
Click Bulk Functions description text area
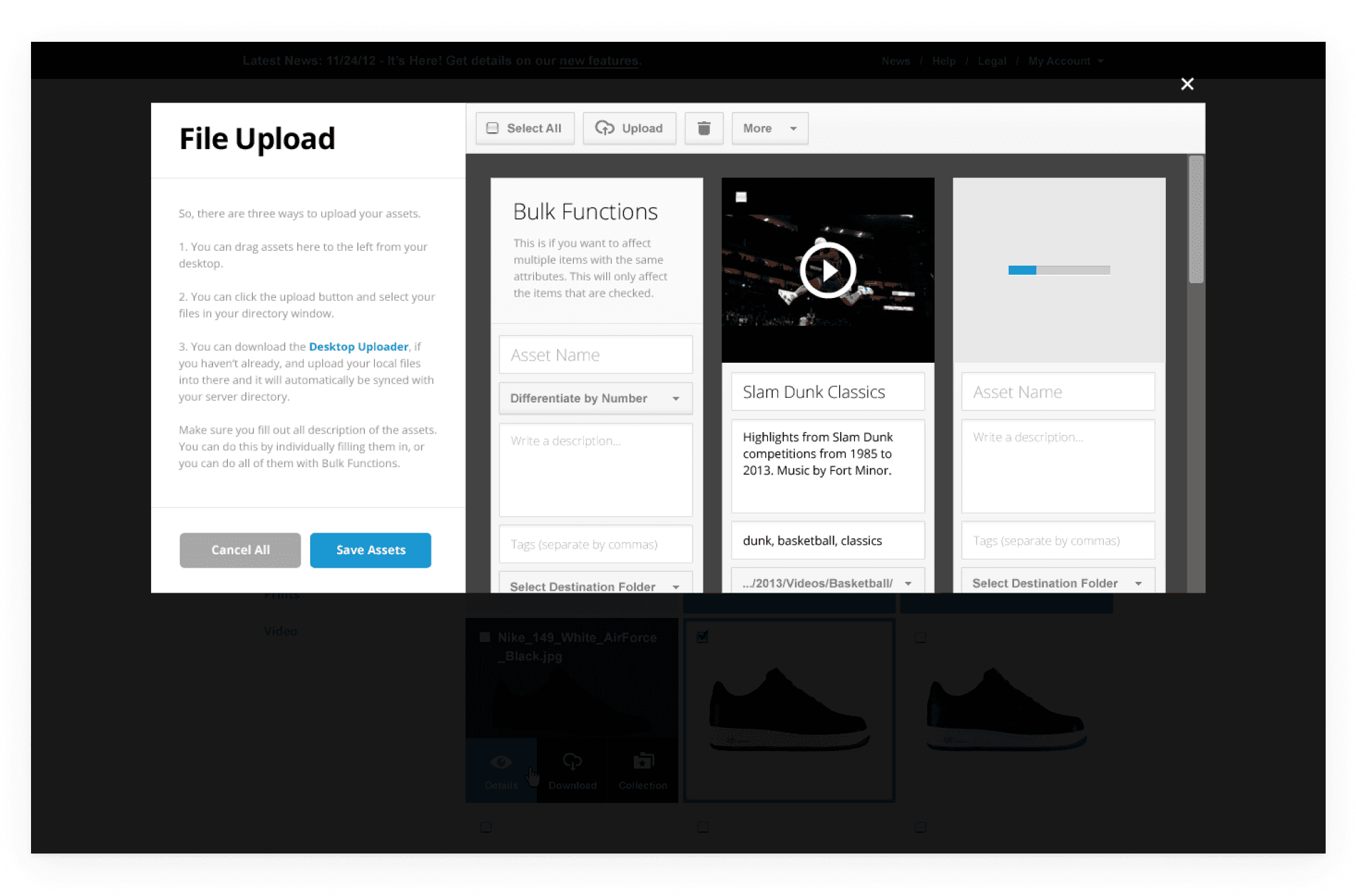click(595, 470)
